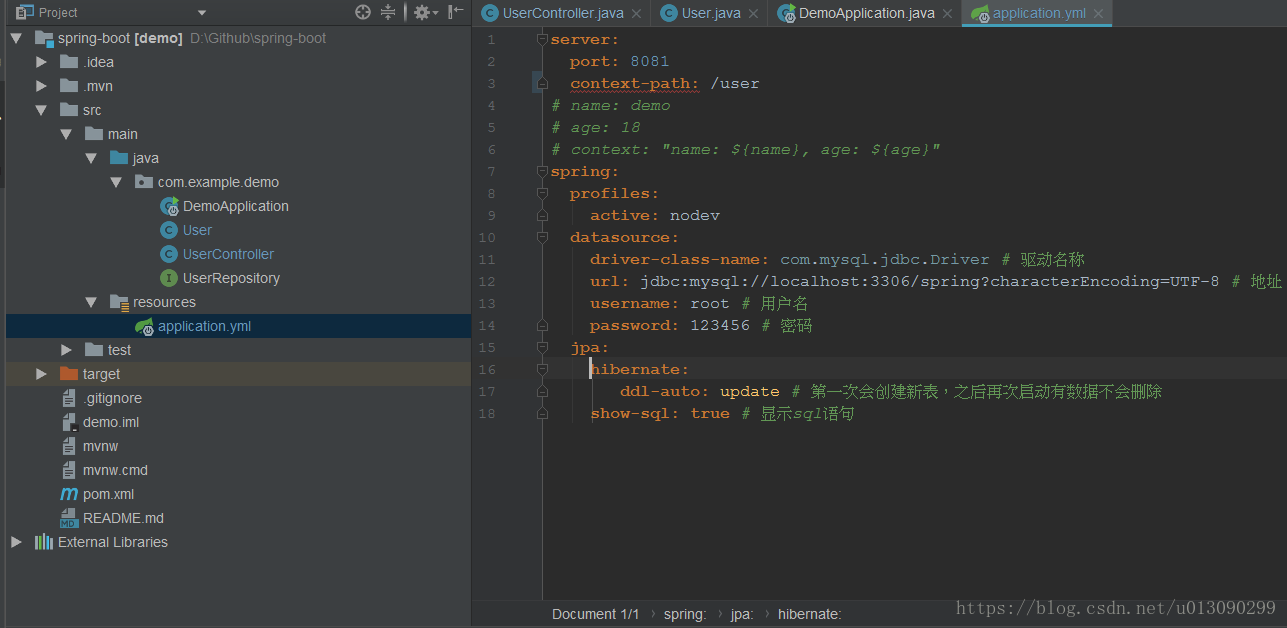Open the Project view type dropdown
The image size is (1287, 628).
coord(202,13)
